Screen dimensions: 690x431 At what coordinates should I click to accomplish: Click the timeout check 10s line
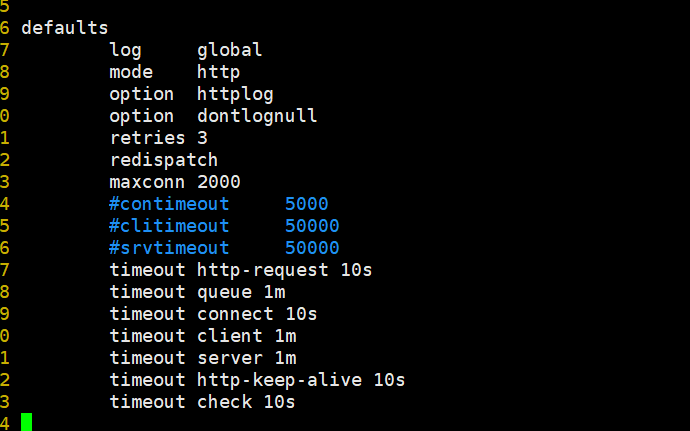tap(202, 402)
